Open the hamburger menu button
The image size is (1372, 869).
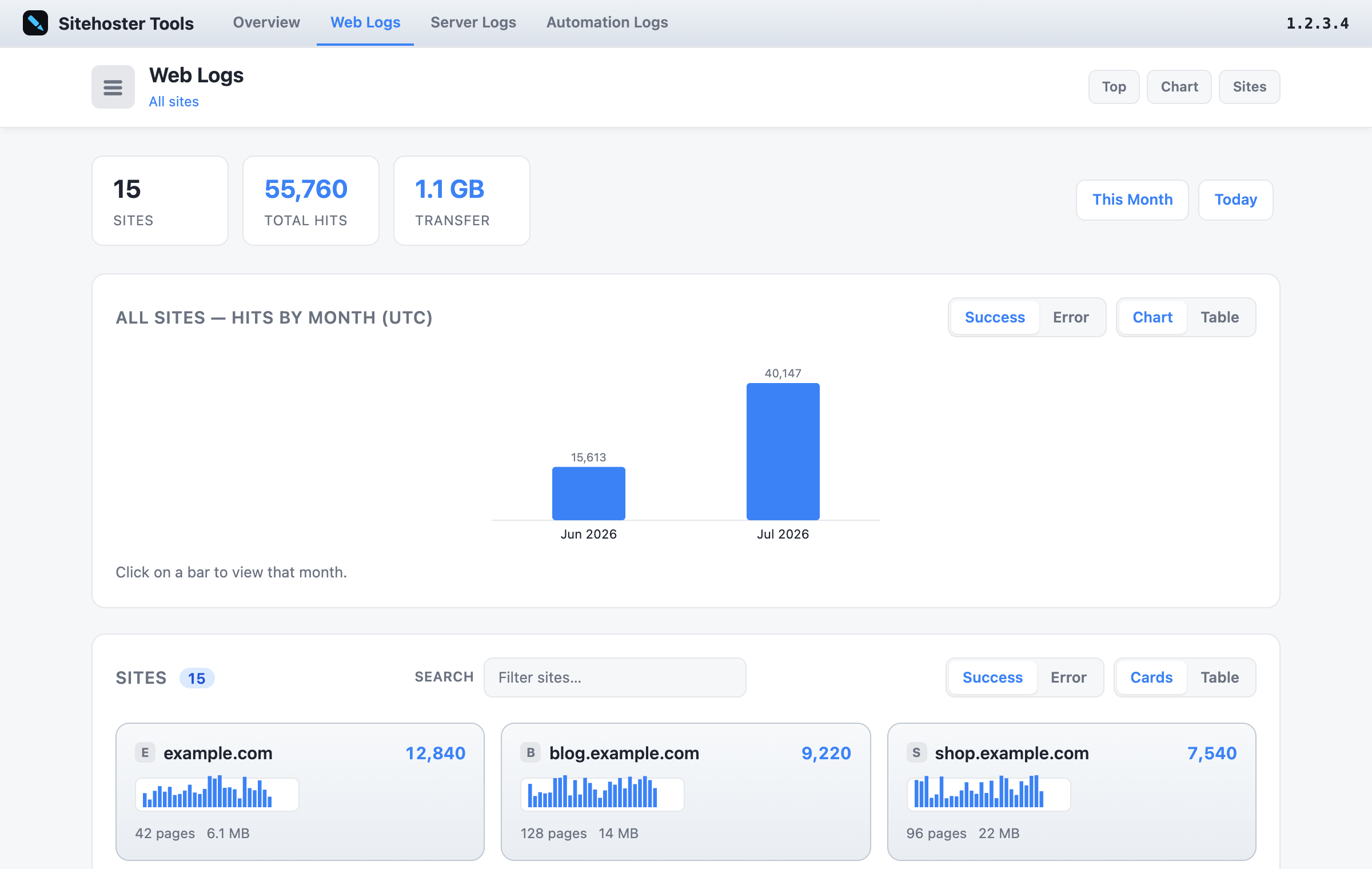coord(113,87)
